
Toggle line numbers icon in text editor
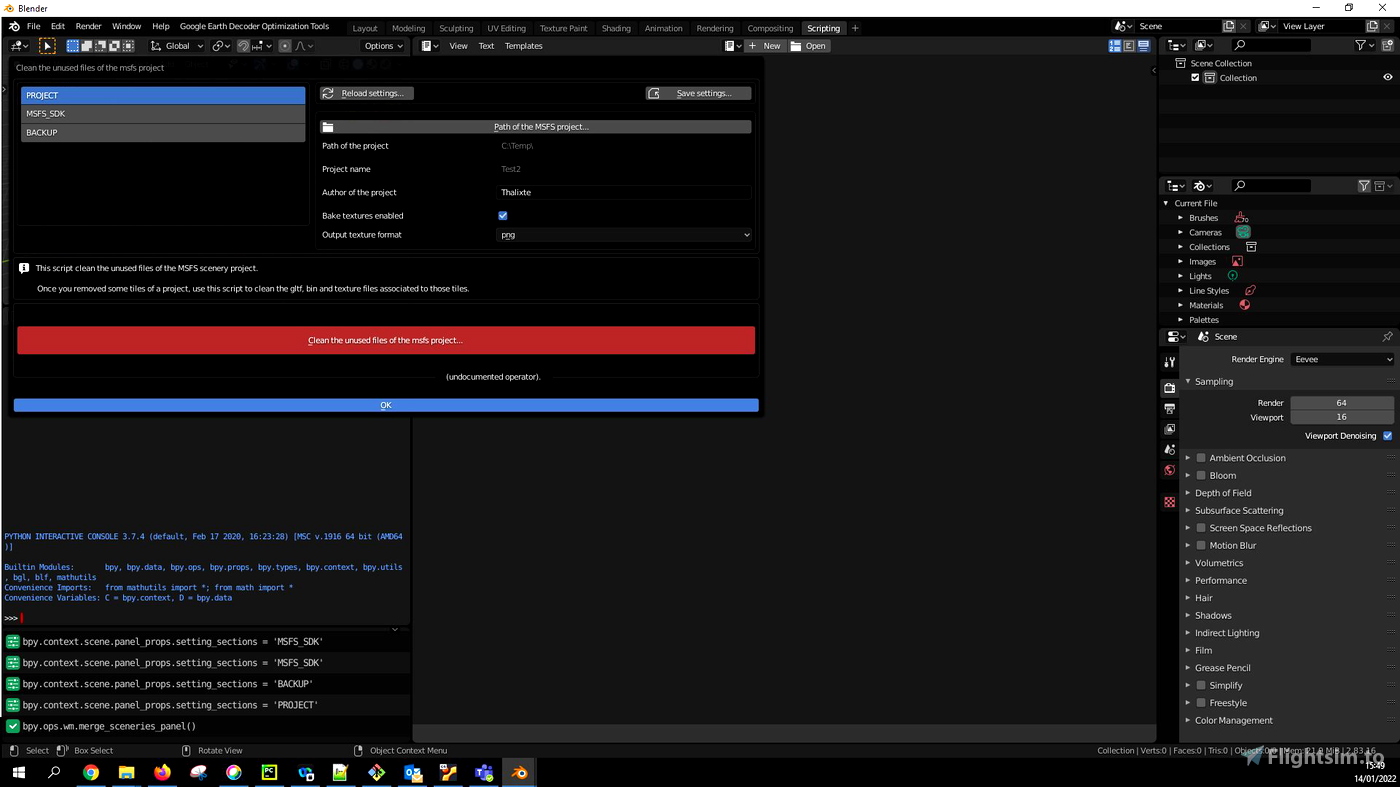[1115, 46]
